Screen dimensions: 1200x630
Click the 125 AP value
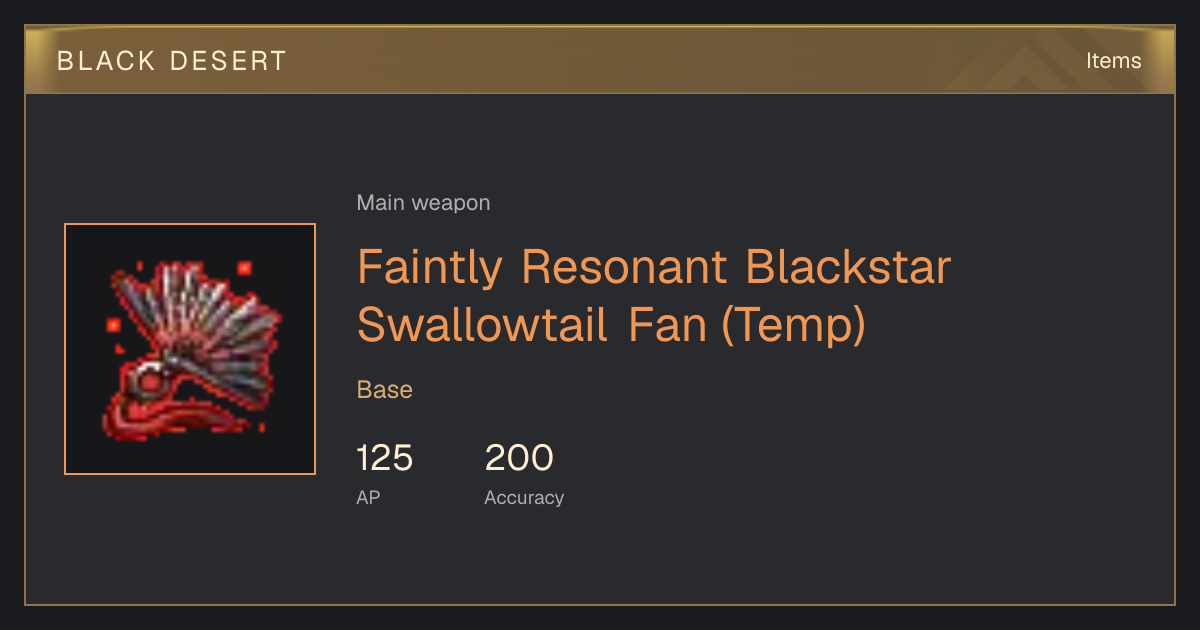tap(385, 458)
